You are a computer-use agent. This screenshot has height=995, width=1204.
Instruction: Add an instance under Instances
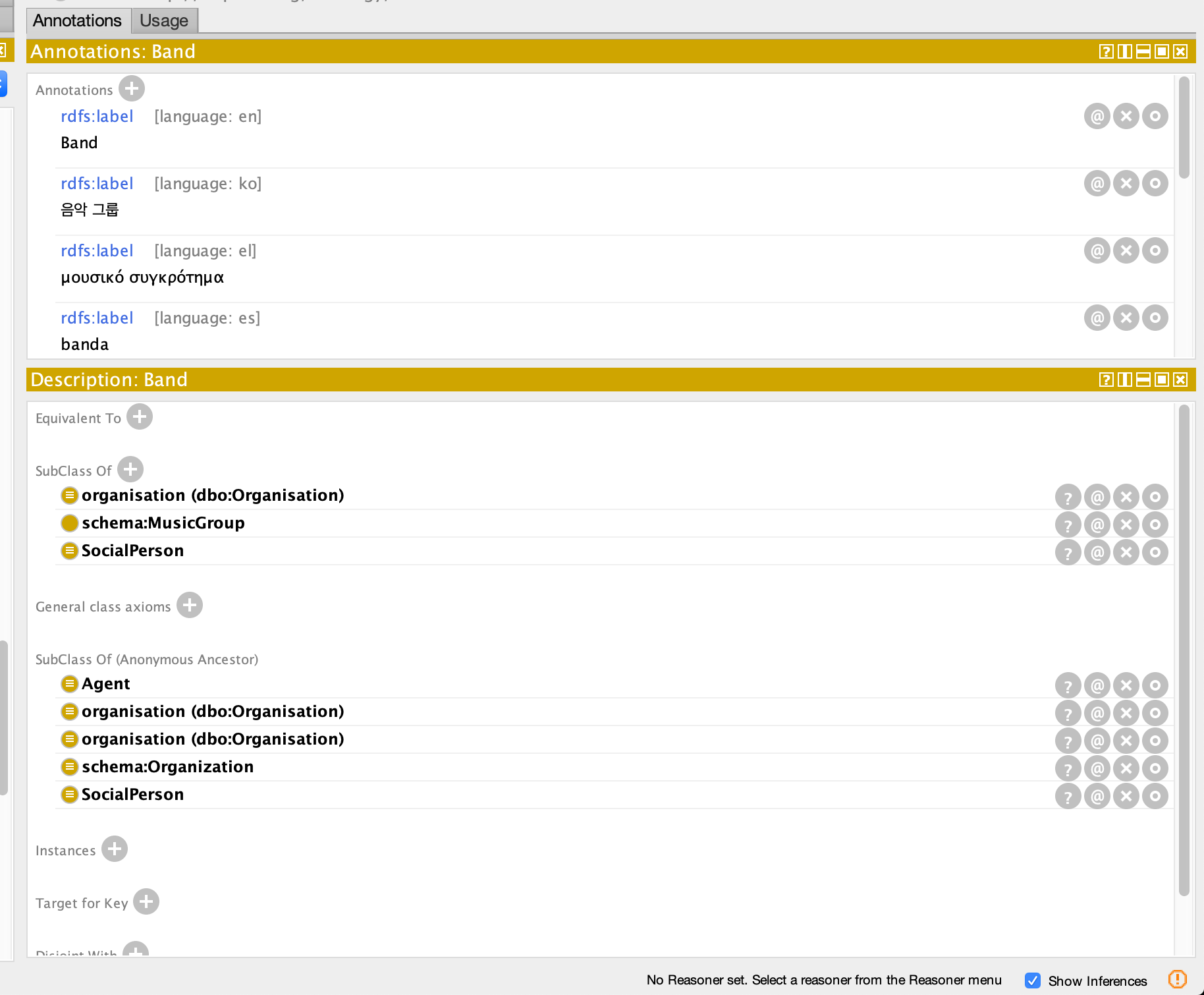point(114,849)
